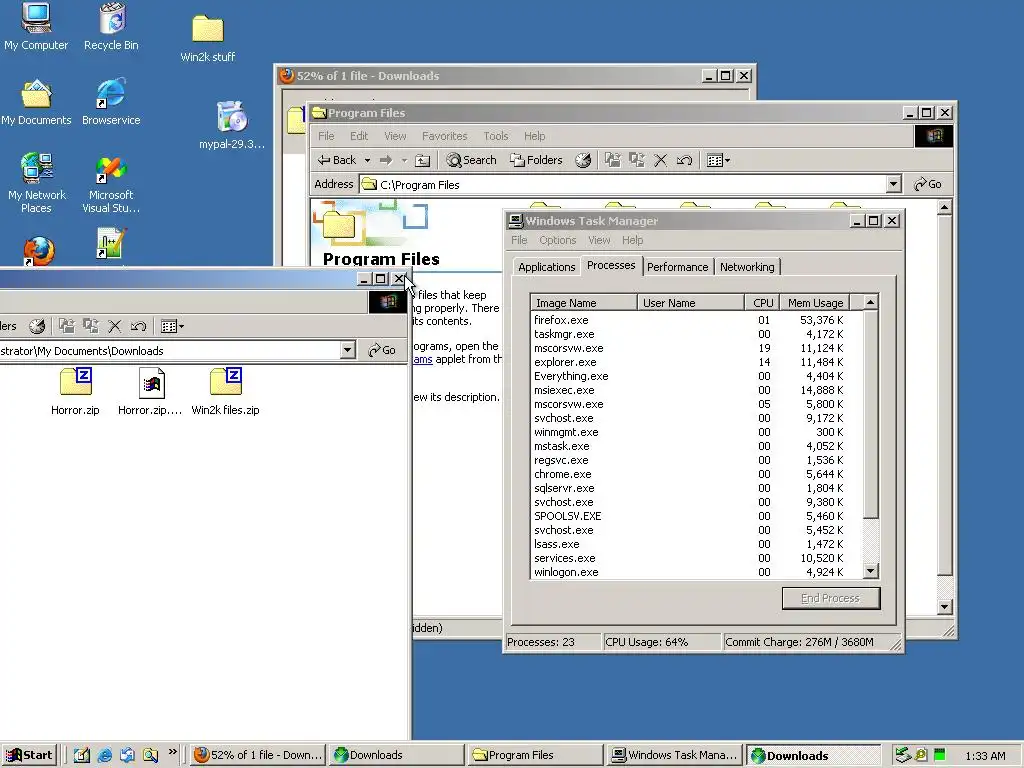The height and width of the screenshot is (768, 1024).
Task: Select the Firefox desktop shortcut
Action: click(39, 251)
